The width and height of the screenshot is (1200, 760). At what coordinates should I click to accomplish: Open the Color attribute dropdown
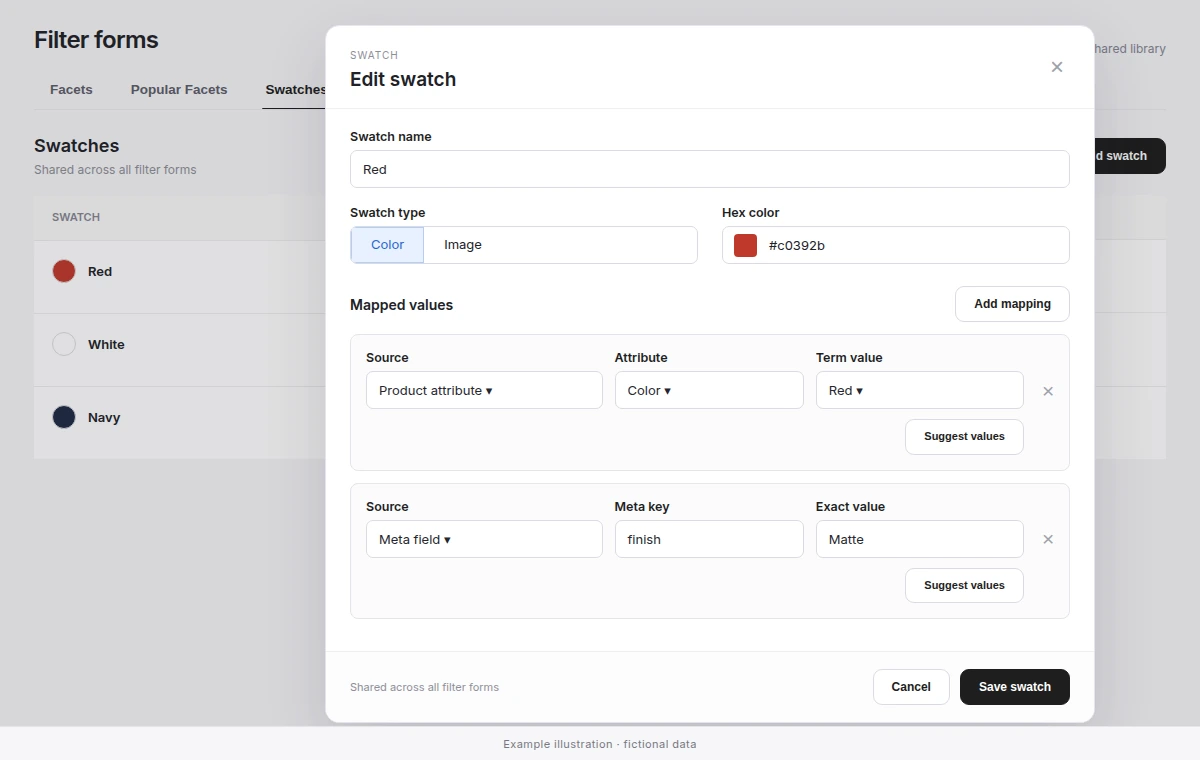tap(709, 390)
